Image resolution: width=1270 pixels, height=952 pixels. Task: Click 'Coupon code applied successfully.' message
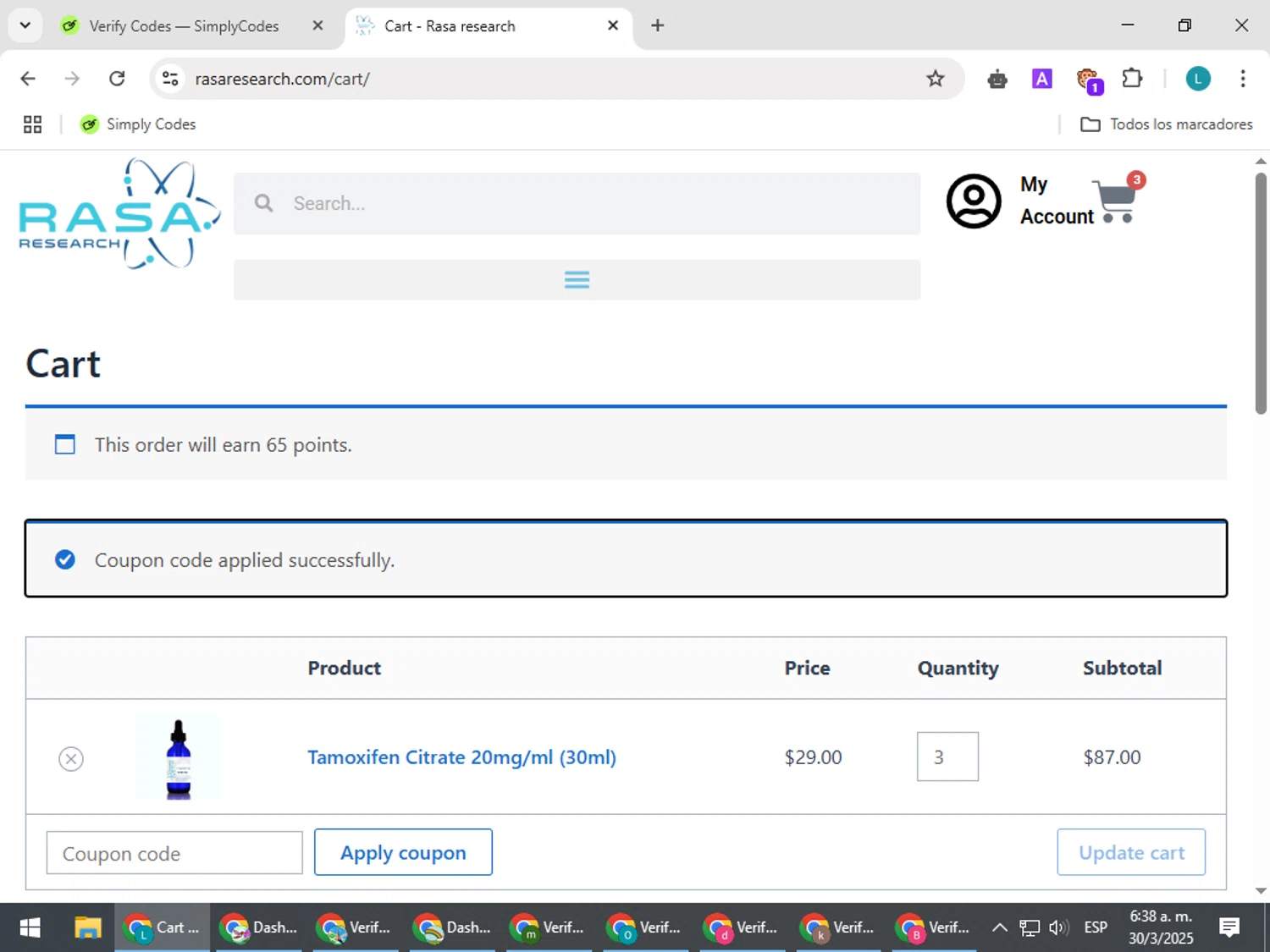coord(245,560)
